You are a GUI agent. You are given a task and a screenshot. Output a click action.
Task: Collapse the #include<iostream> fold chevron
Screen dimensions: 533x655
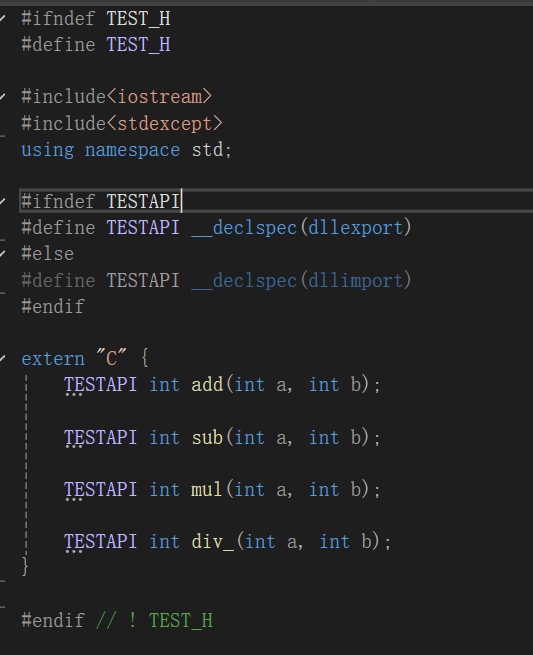(3, 97)
